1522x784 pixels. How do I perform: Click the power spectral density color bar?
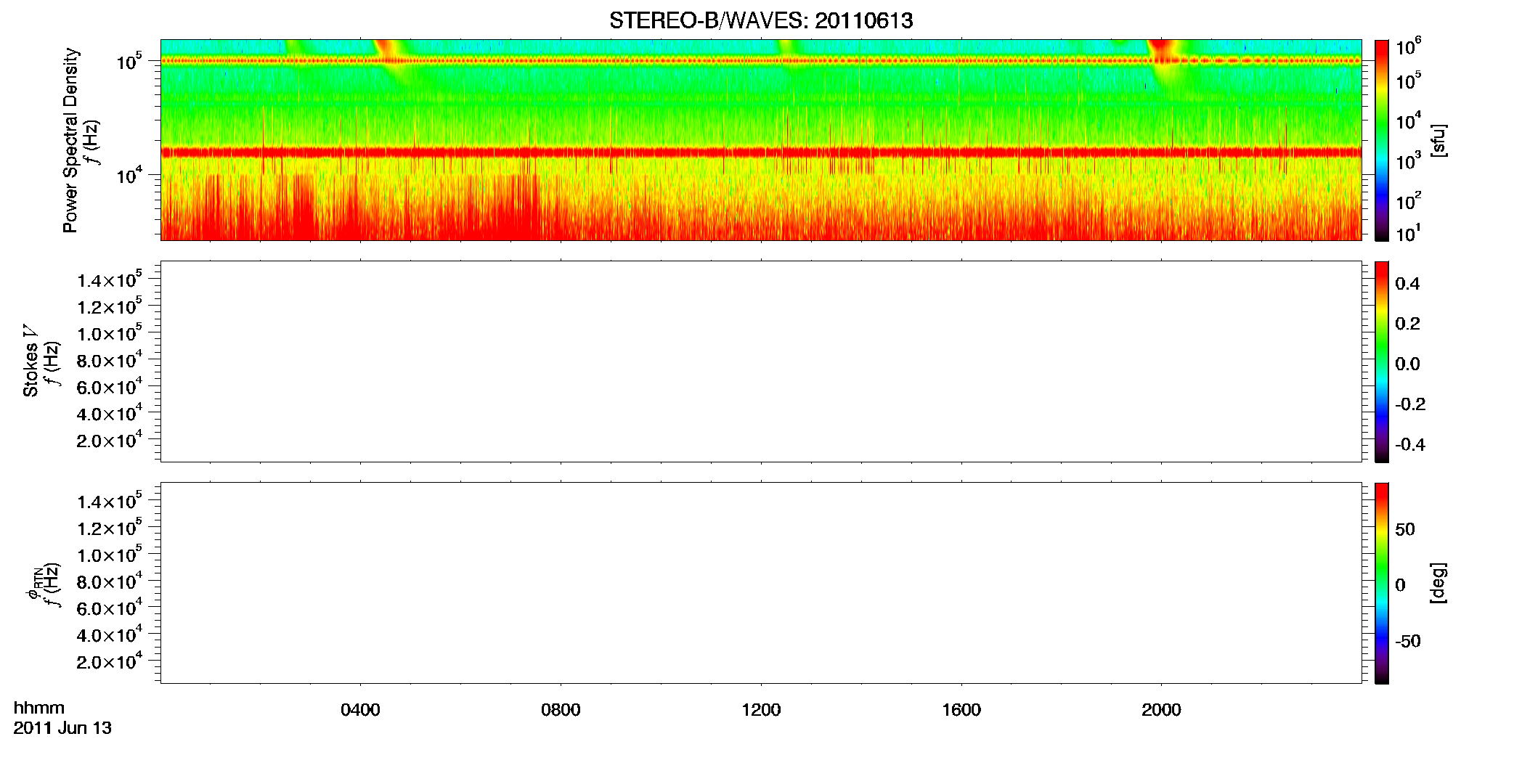click(1381, 140)
